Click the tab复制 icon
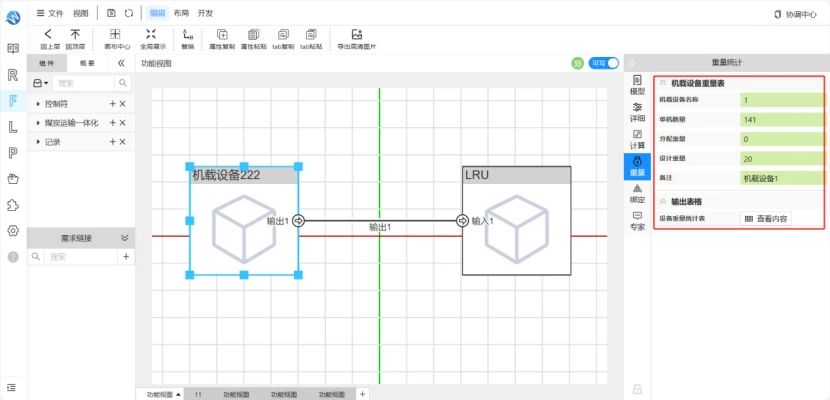 tap(283, 34)
